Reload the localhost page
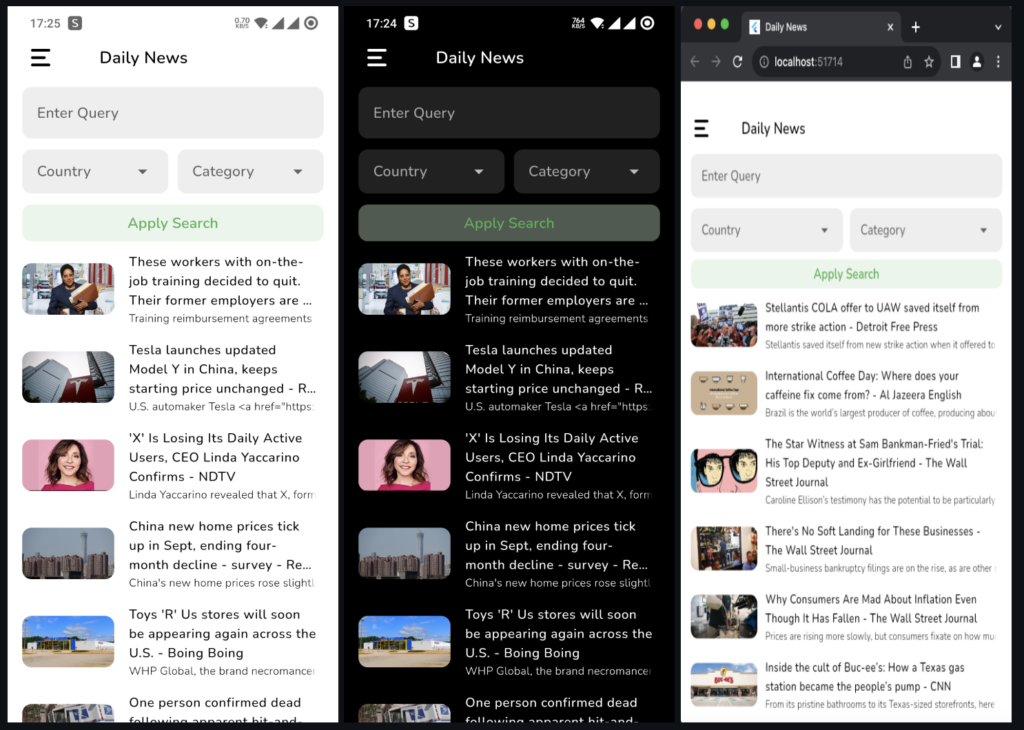Screen dimensions: 1024x730 click(x=737, y=61)
